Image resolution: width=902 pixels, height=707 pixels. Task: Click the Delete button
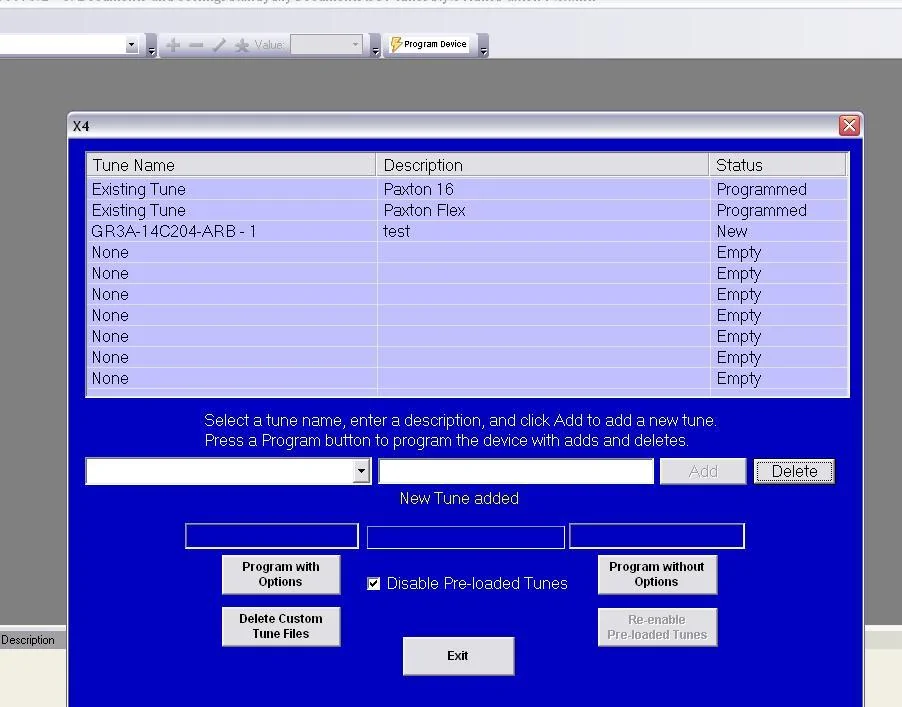click(794, 471)
